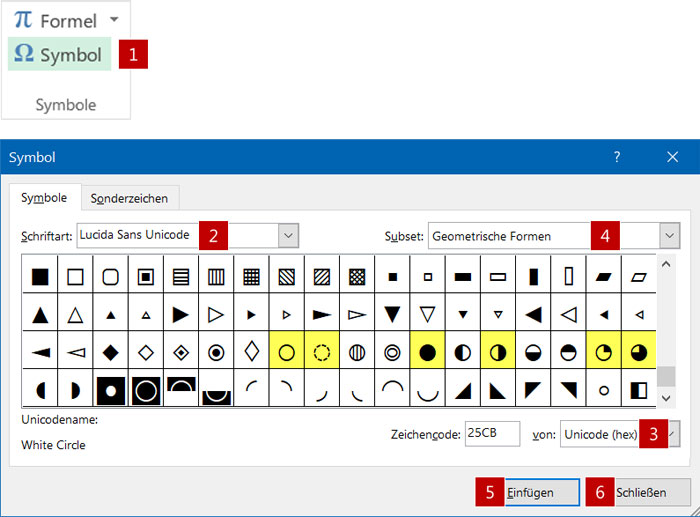Select the square with left half black

639,391
